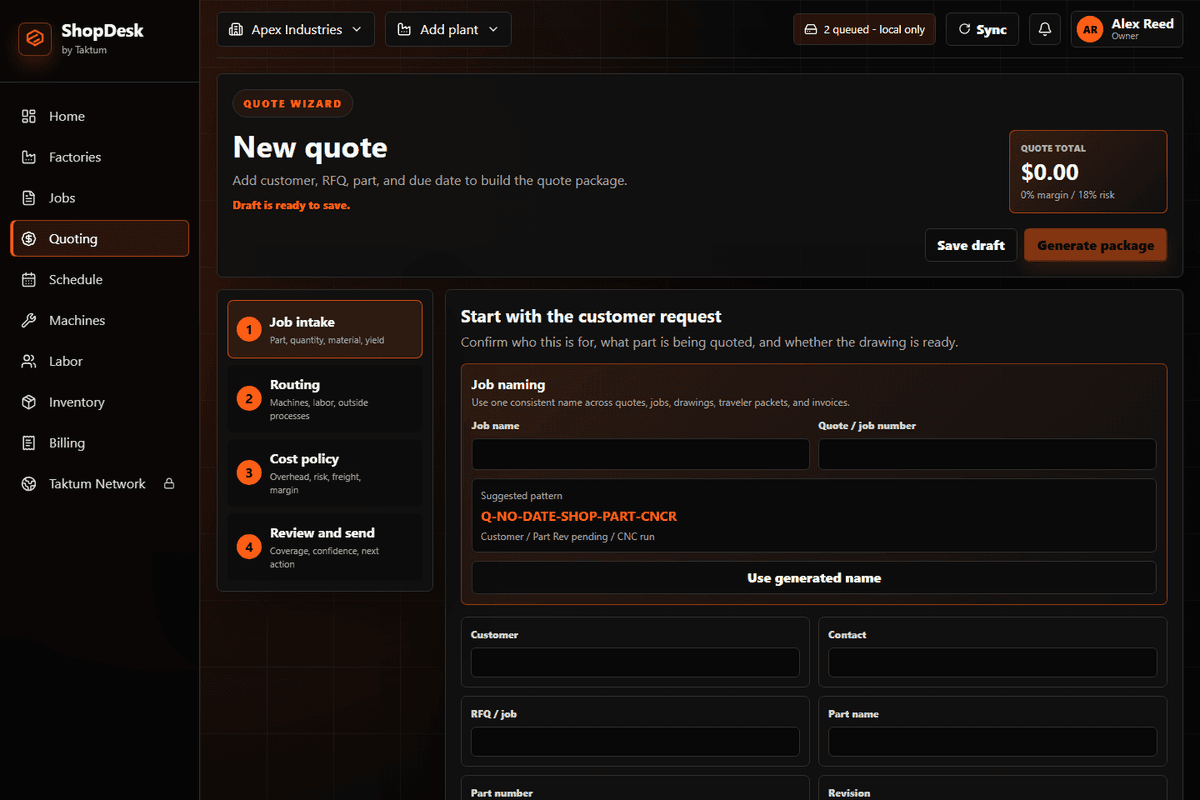Click the Taktum Network globe icon
The height and width of the screenshot is (800, 1200).
(x=29, y=484)
